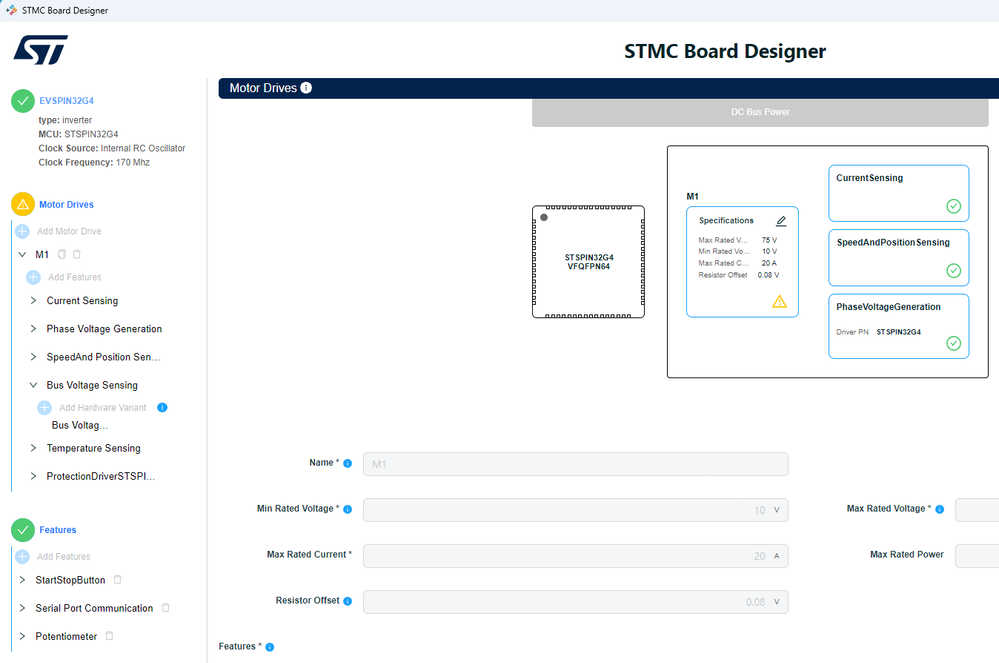Screen dimensions: 999x663
Task: Click the info icon next to Name field
Action: pyautogui.click(x=348, y=463)
